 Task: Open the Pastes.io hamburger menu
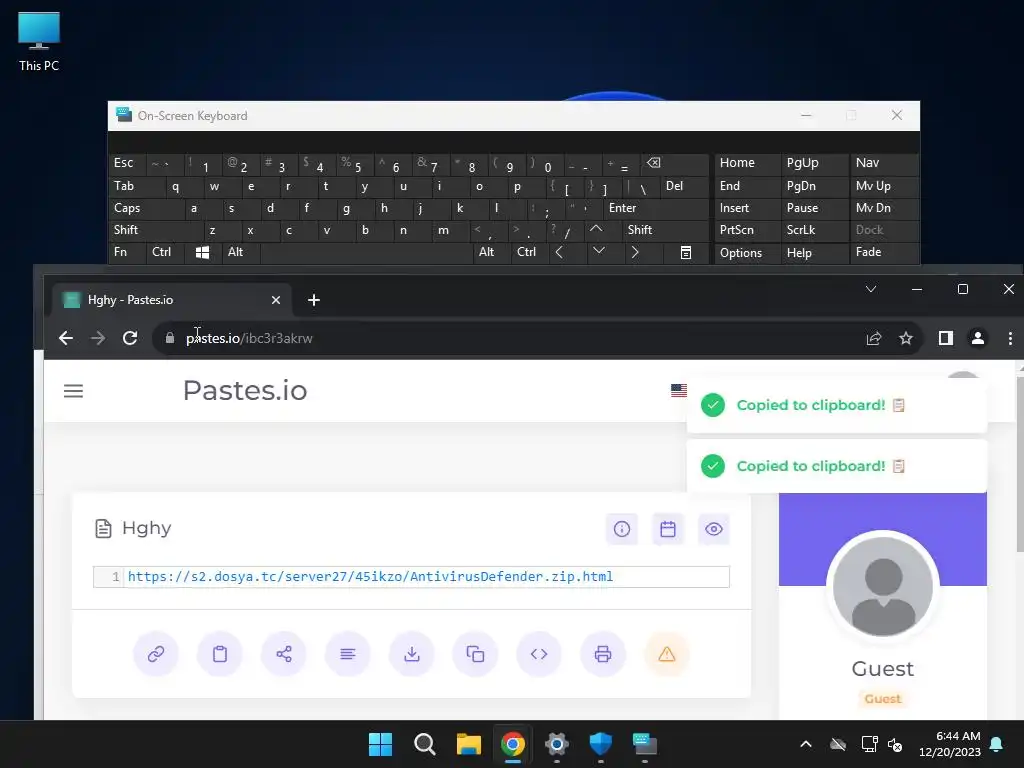coord(73,391)
